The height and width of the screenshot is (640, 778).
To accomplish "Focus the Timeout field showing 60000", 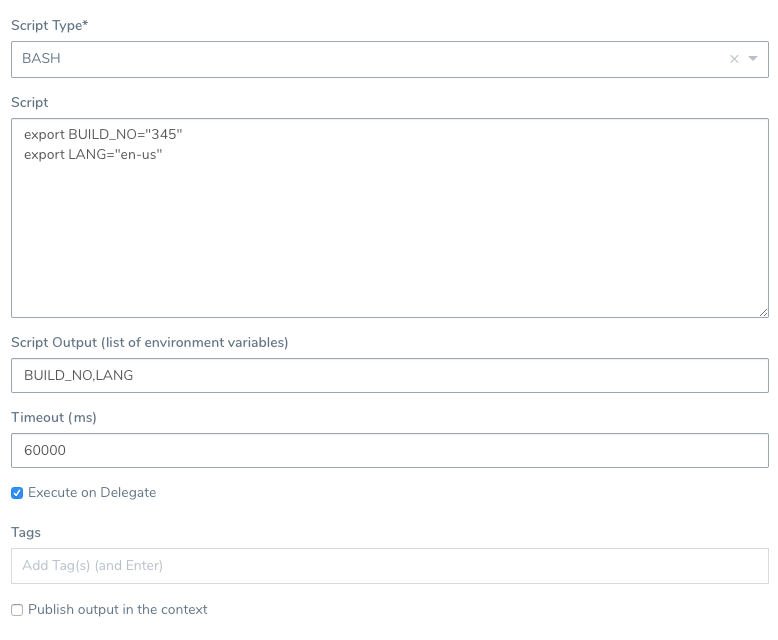I will point(389,450).
